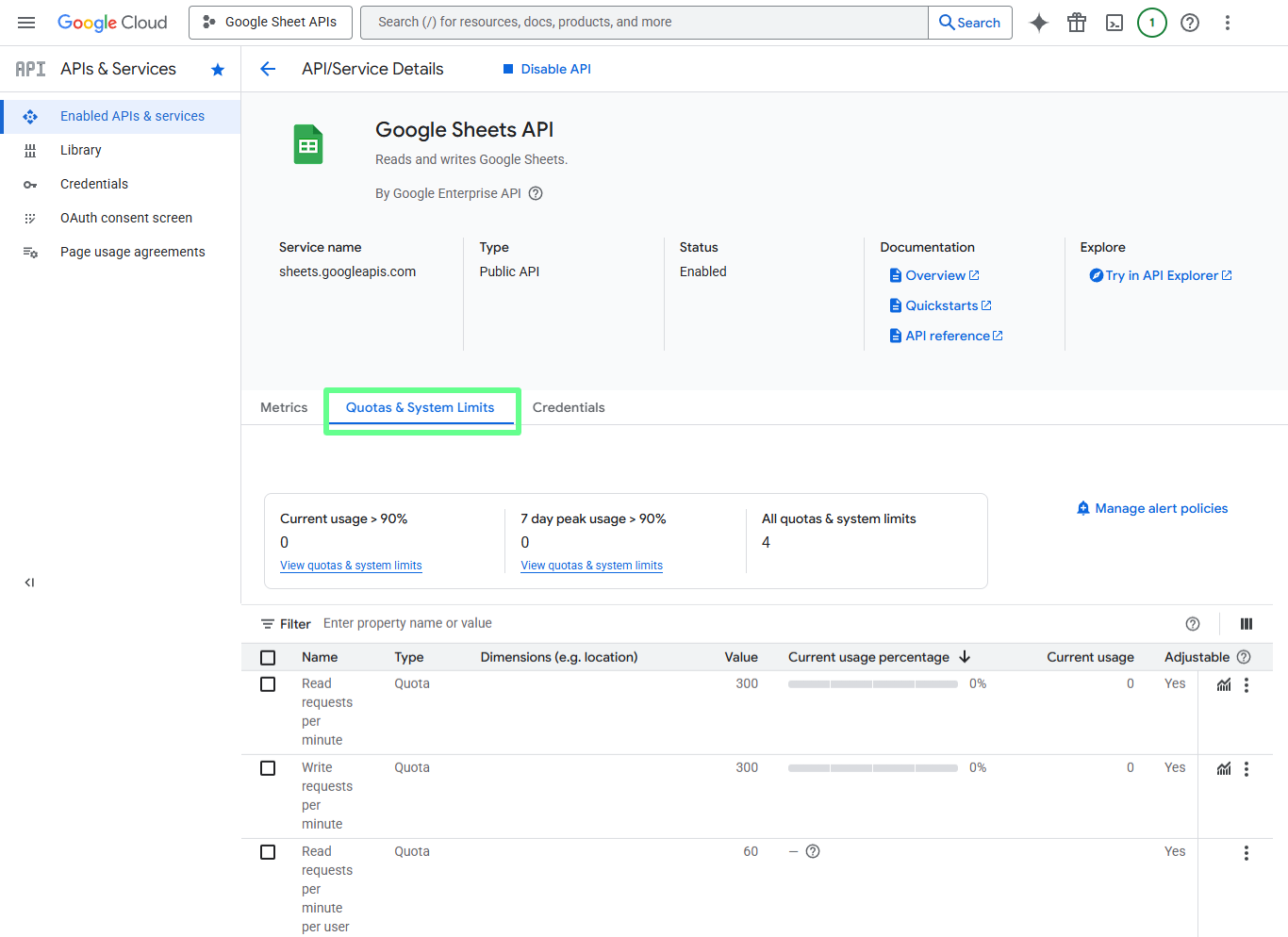Check the Write requests per minute row
This screenshot has width=1288, height=937.
(x=268, y=767)
